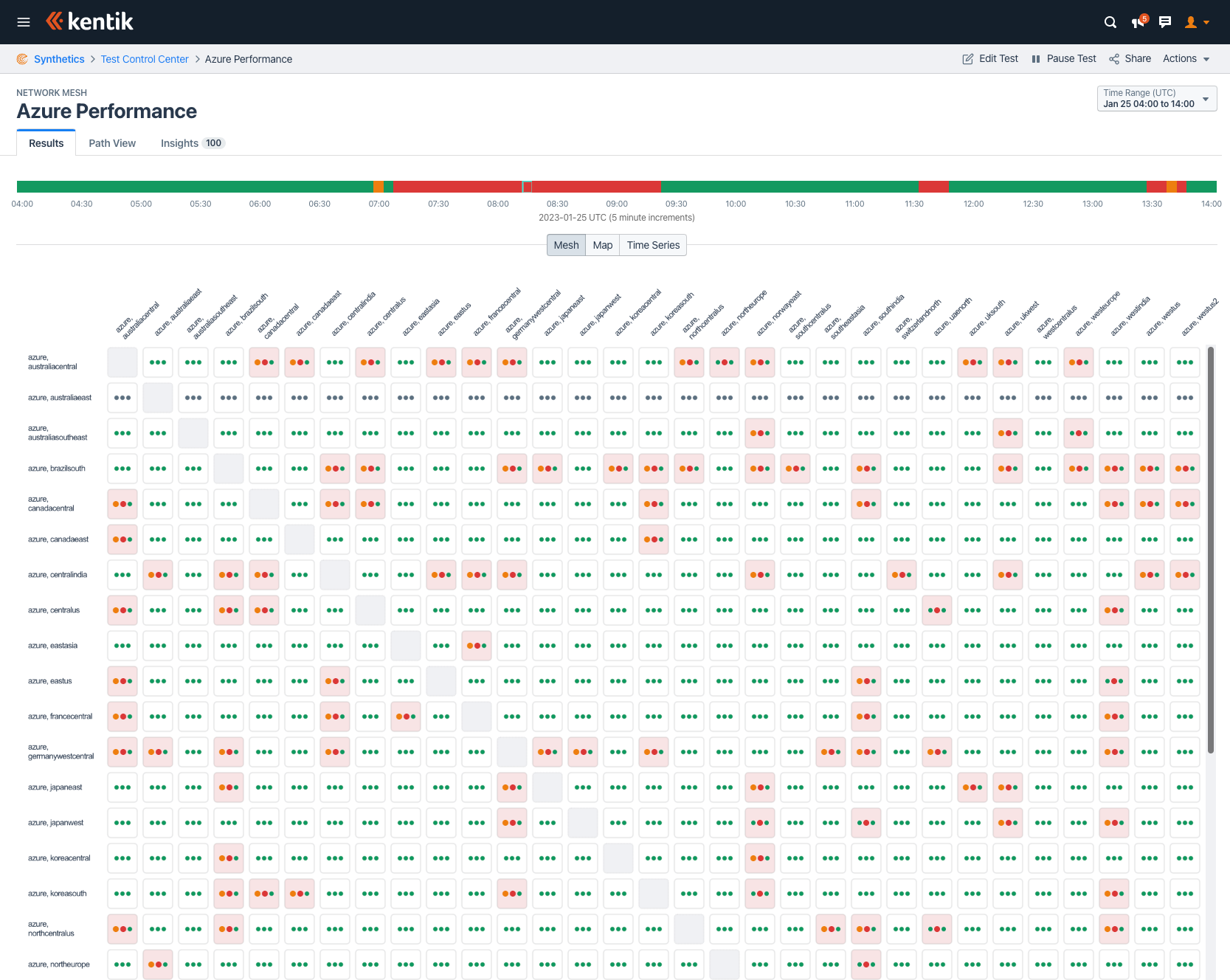
Task: Open cell australiaeast to westus2
Action: (x=1185, y=398)
